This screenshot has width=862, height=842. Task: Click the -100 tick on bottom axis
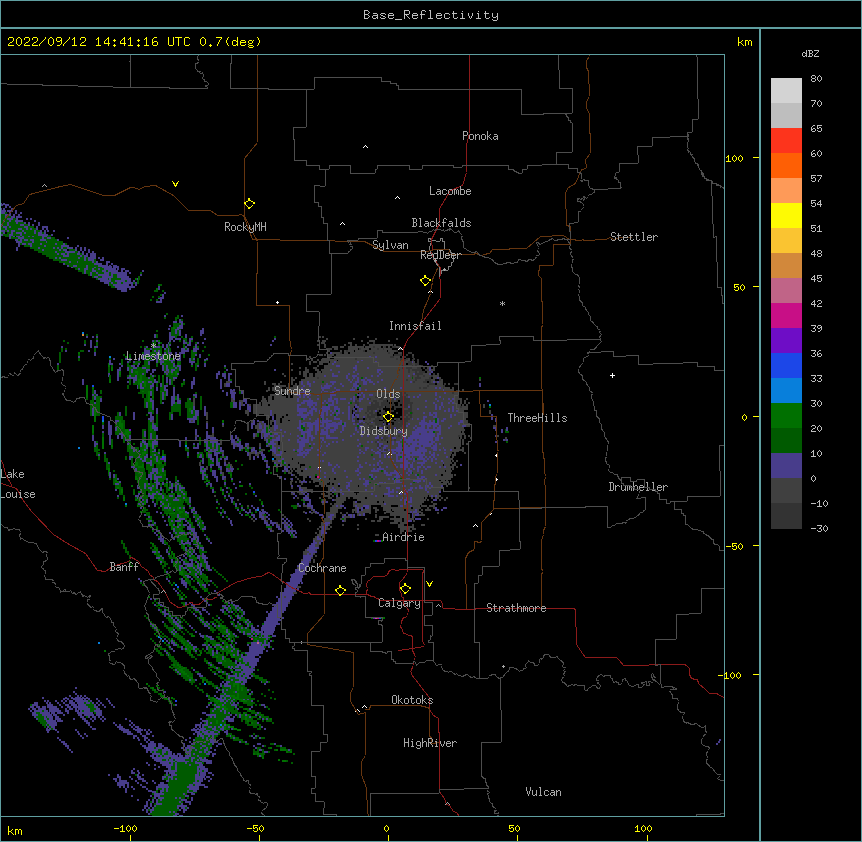pos(125,829)
